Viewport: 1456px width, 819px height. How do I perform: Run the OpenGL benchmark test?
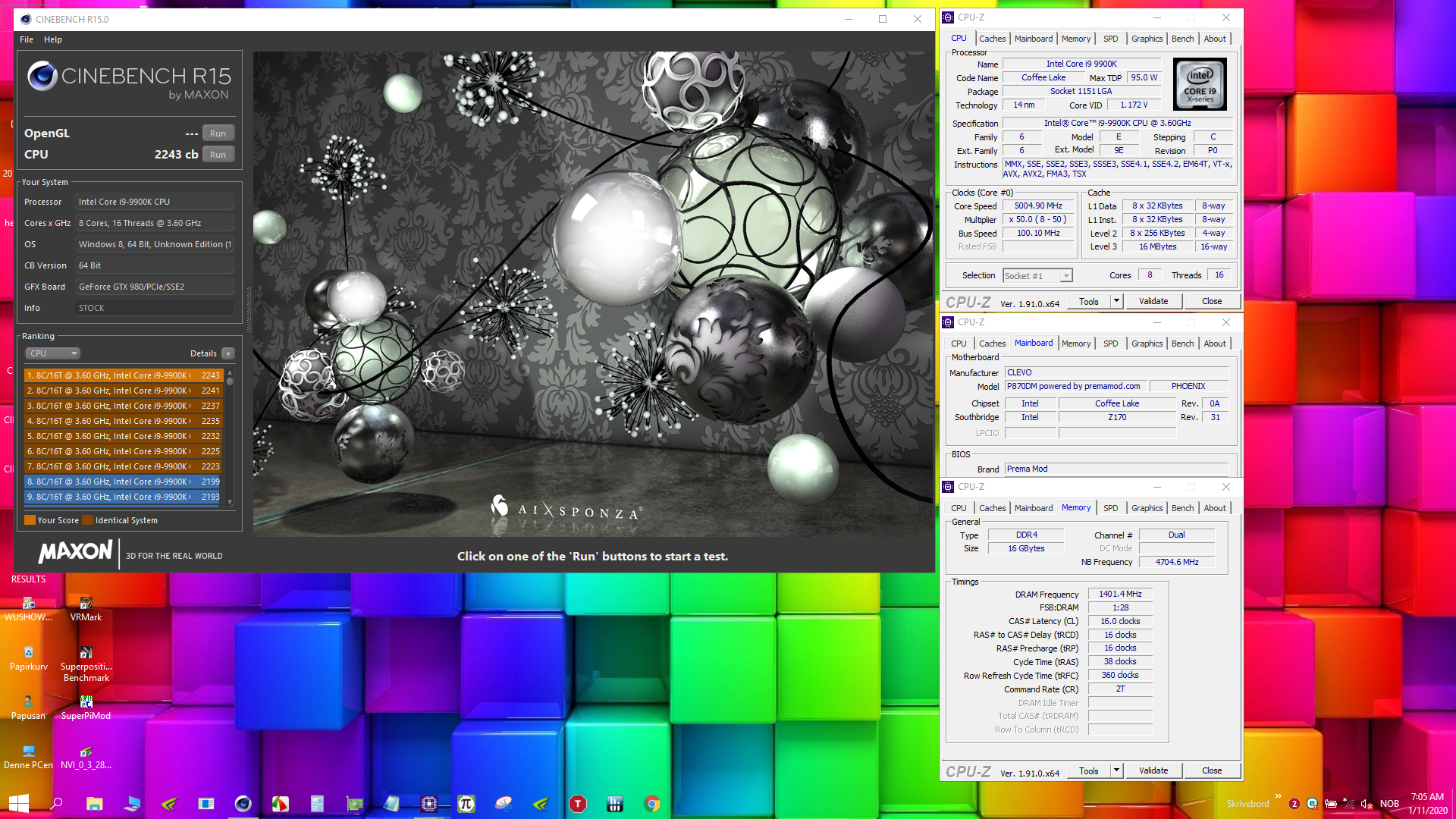coord(218,133)
